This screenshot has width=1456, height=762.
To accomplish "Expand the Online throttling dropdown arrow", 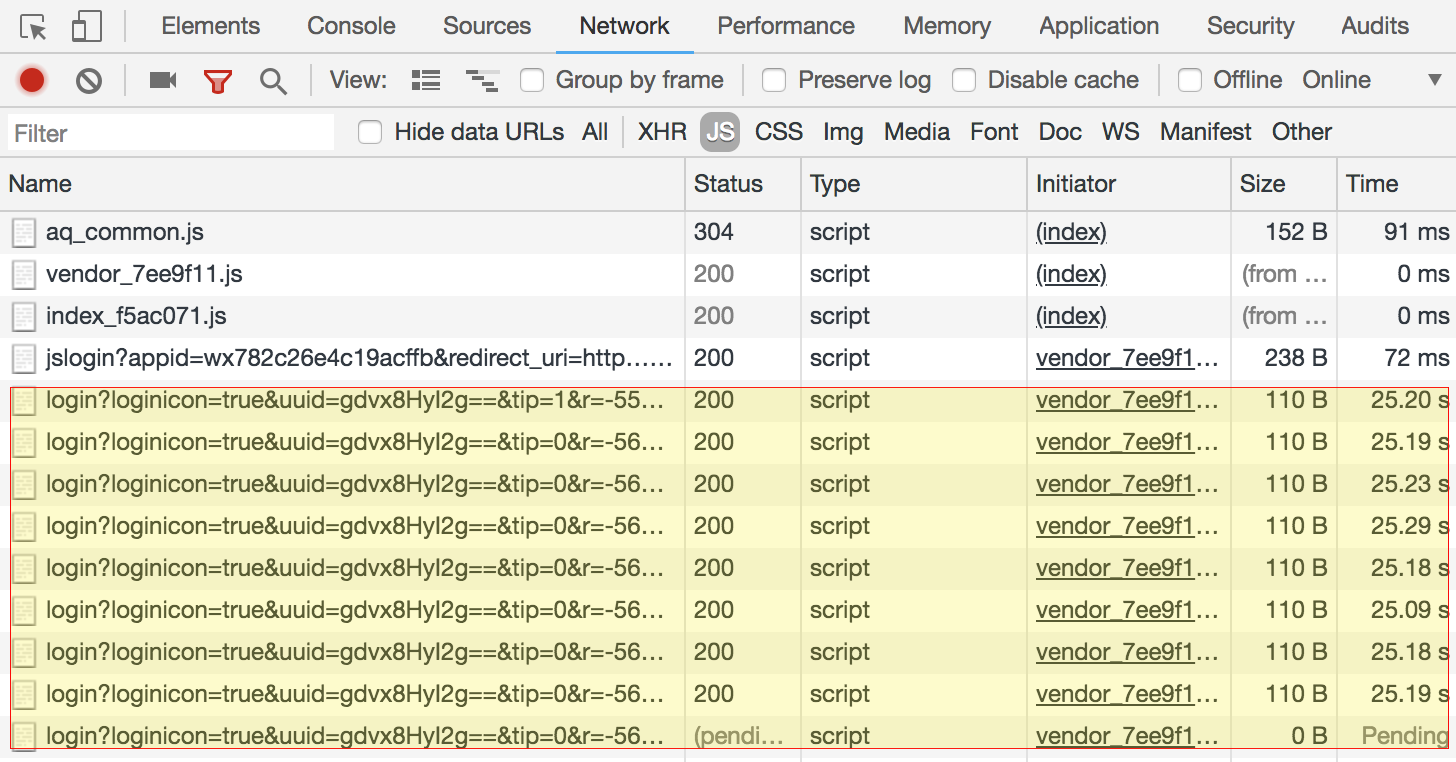I will point(1435,80).
